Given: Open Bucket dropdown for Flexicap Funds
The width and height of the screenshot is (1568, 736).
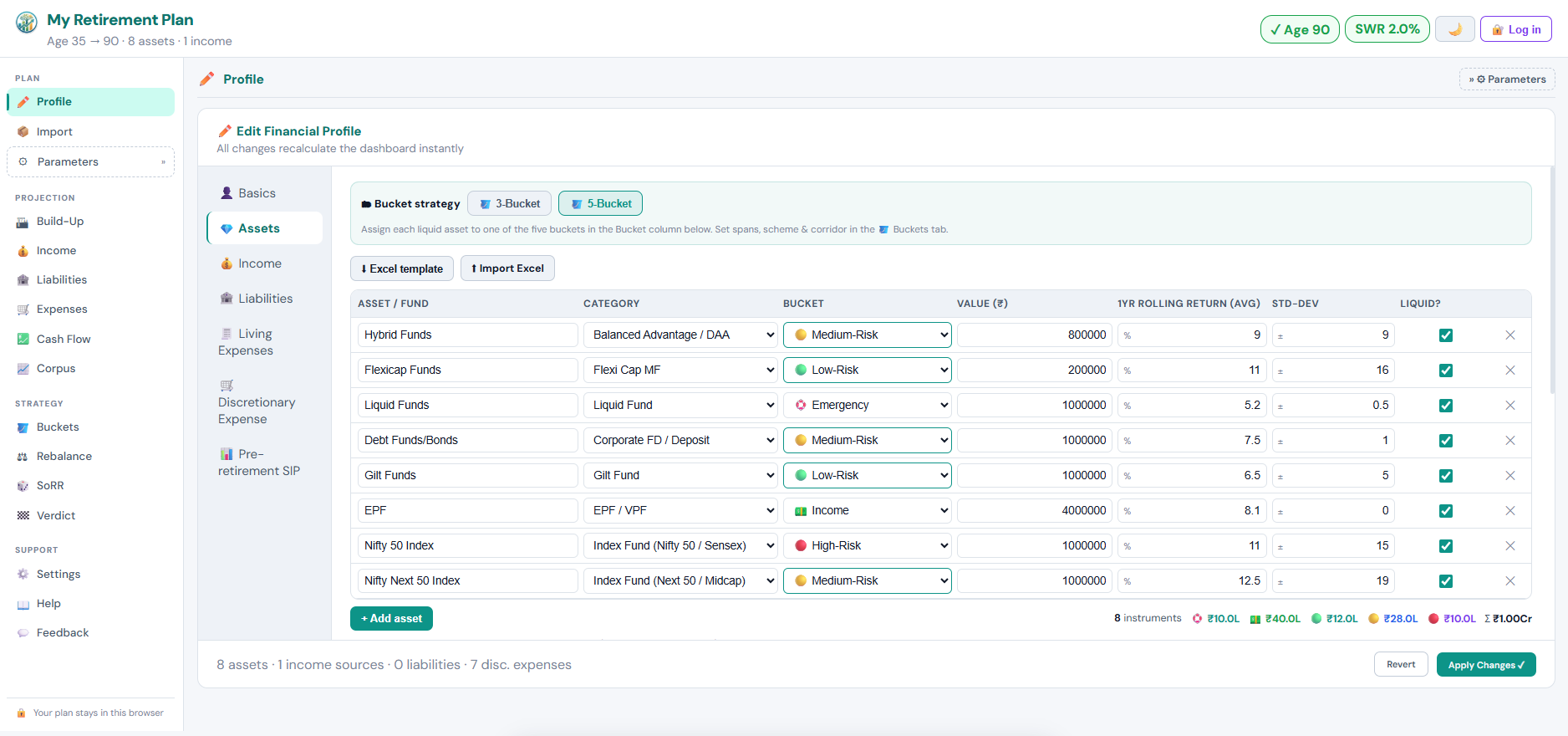Looking at the screenshot, I should click(x=867, y=370).
